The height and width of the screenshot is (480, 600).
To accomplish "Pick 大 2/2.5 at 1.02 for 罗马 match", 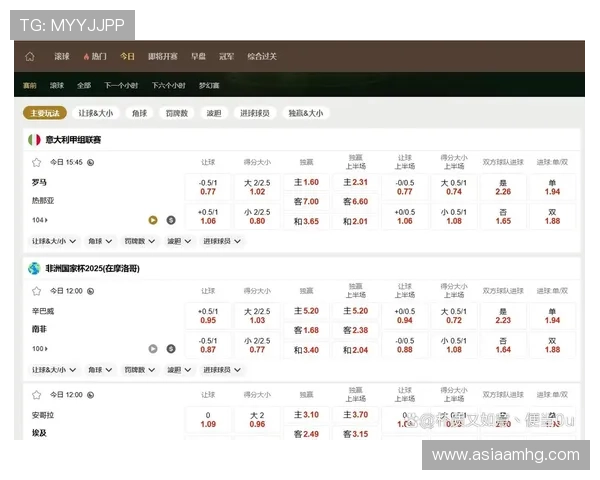I will click(x=257, y=187).
